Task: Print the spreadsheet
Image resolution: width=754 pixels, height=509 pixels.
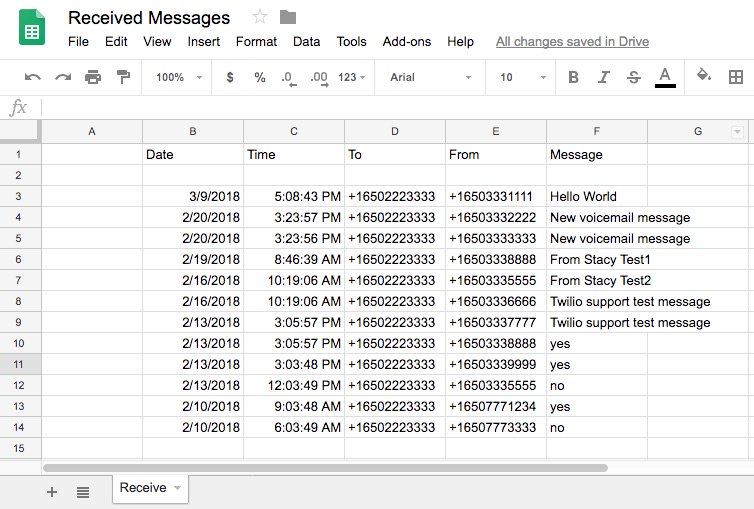Action: click(93, 77)
